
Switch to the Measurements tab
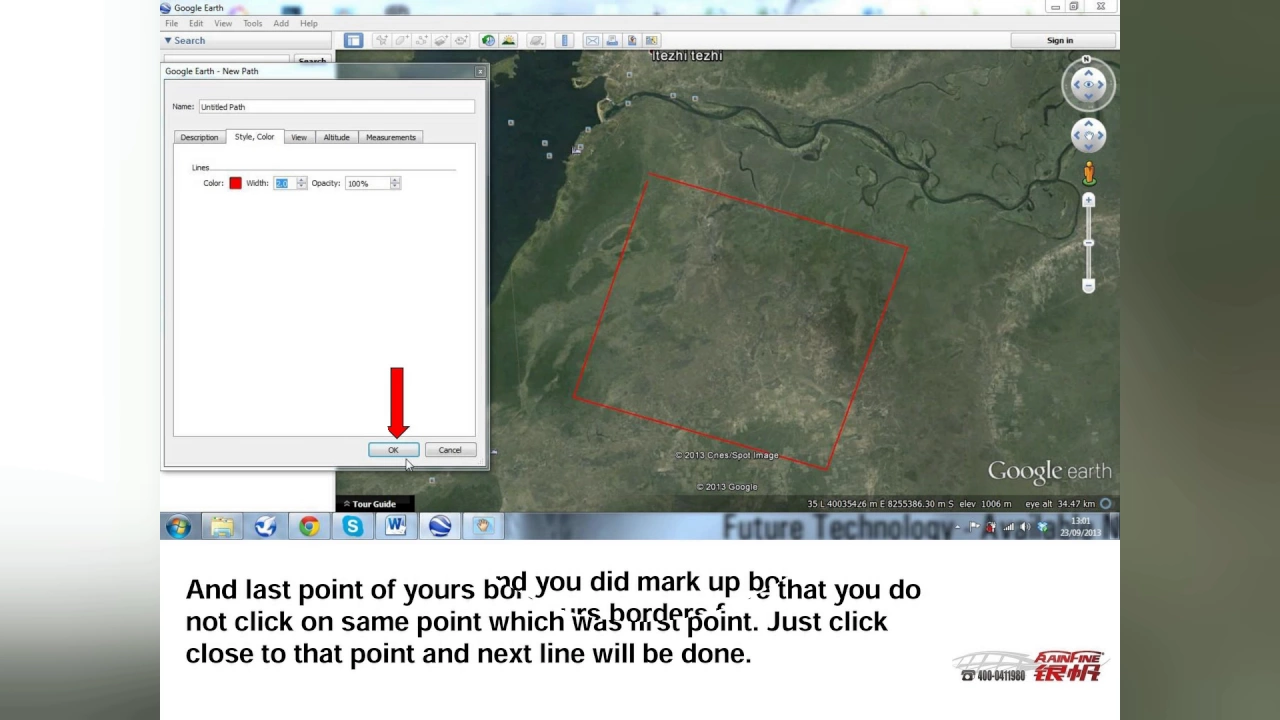click(x=391, y=137)
